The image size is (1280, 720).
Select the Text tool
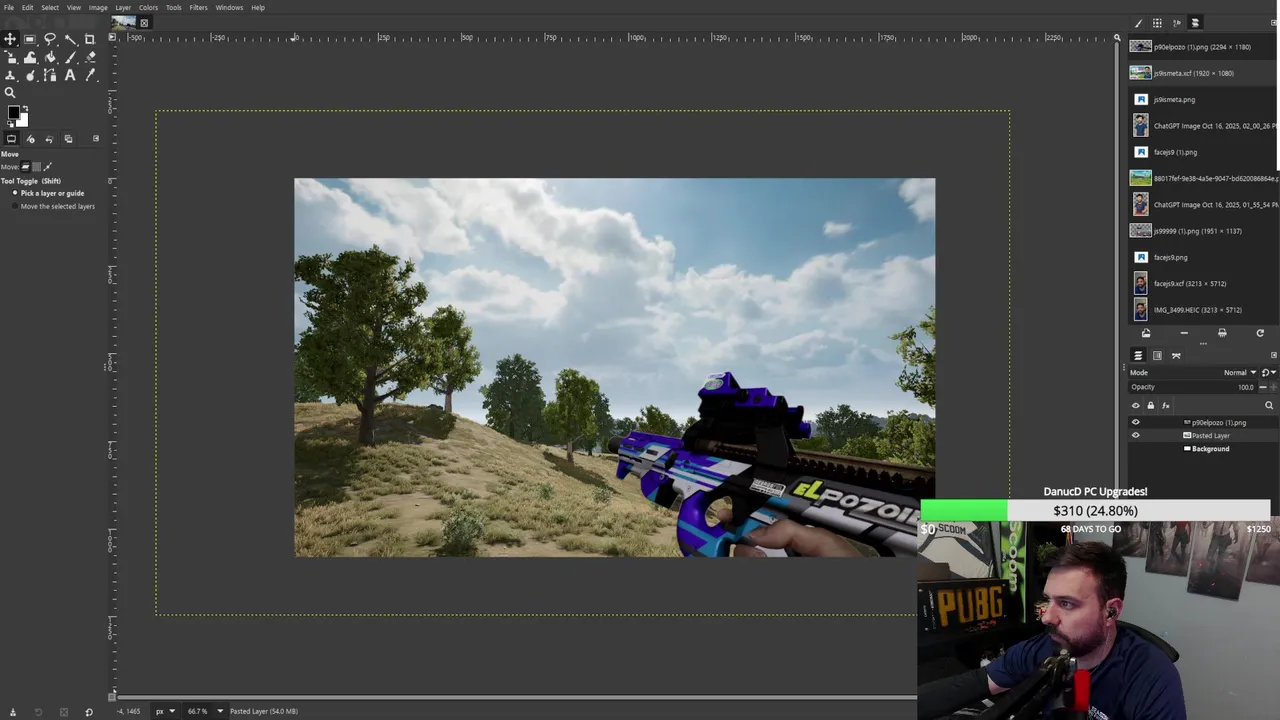(x=70, y=76)
